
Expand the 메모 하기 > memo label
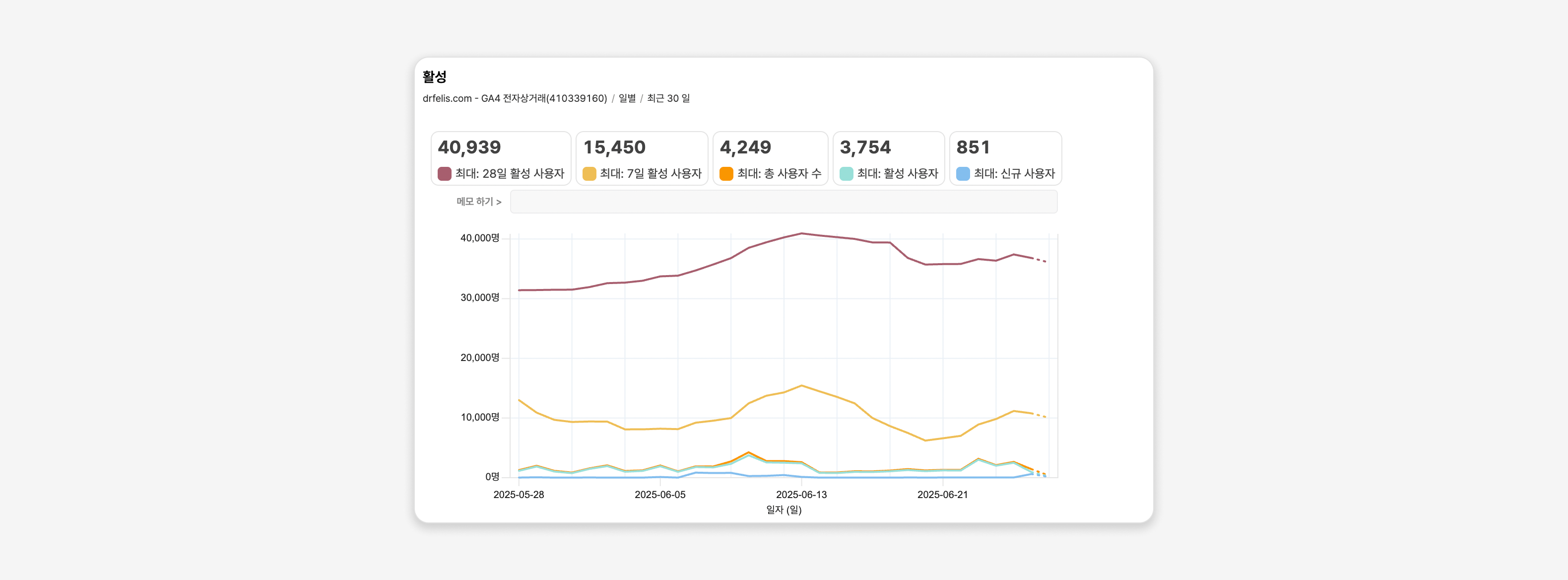pyautogui.click(x=479, y=202)
